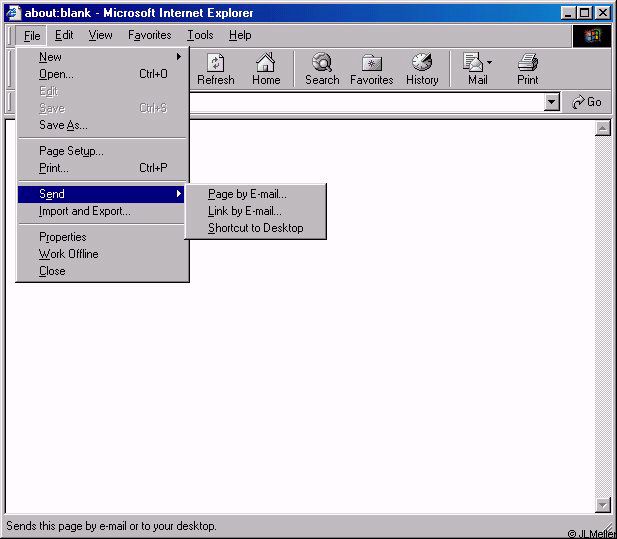Maximize the Internet Explorer window
Screen dimensions: 617x539
coord(584,13)
